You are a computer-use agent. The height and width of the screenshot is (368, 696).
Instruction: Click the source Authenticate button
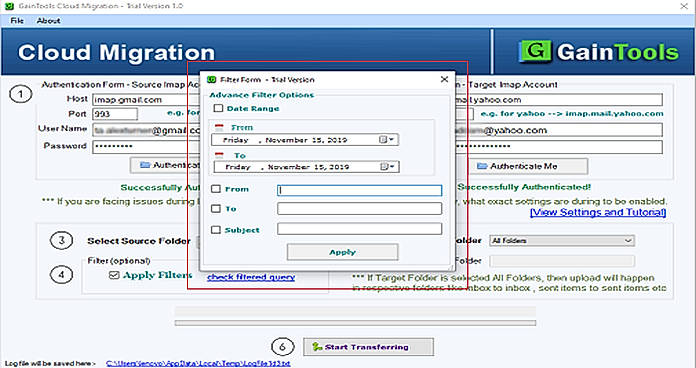coord(165,166)
